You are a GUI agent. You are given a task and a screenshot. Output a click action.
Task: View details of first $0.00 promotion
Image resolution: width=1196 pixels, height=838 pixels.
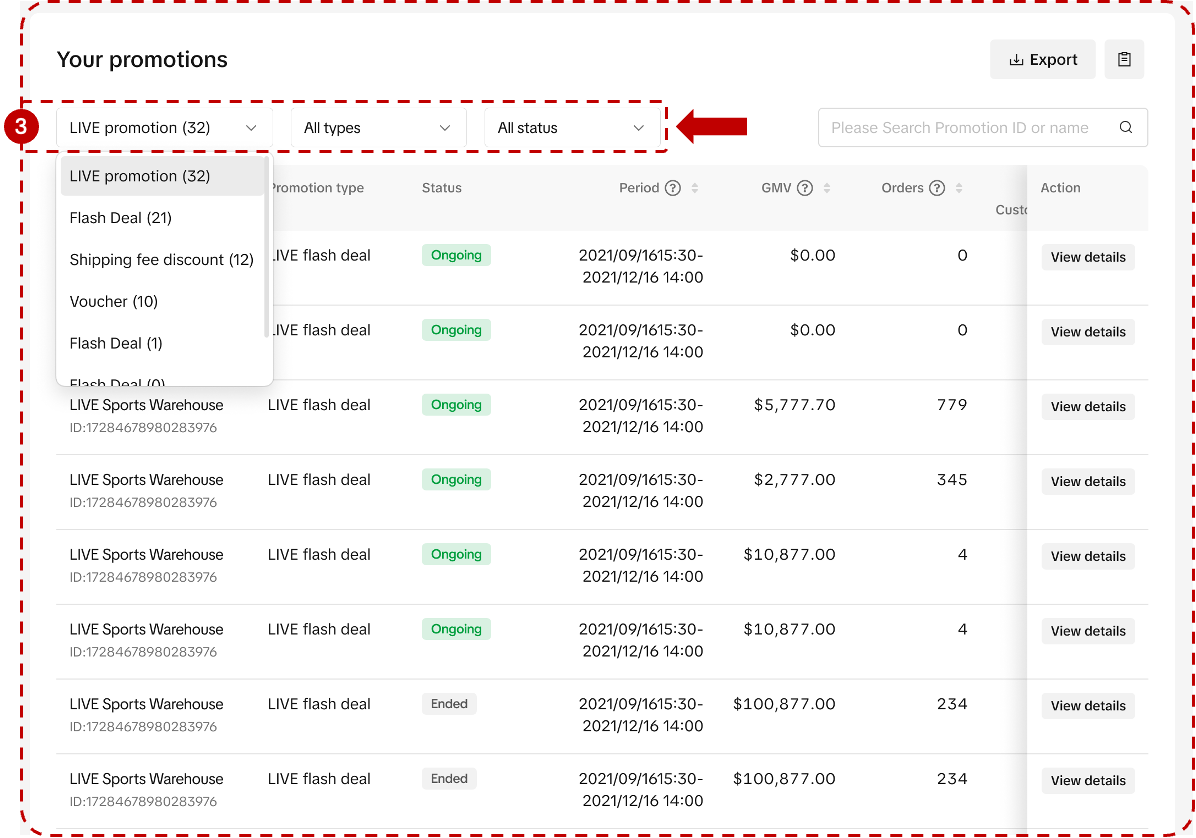(1088, 257)
